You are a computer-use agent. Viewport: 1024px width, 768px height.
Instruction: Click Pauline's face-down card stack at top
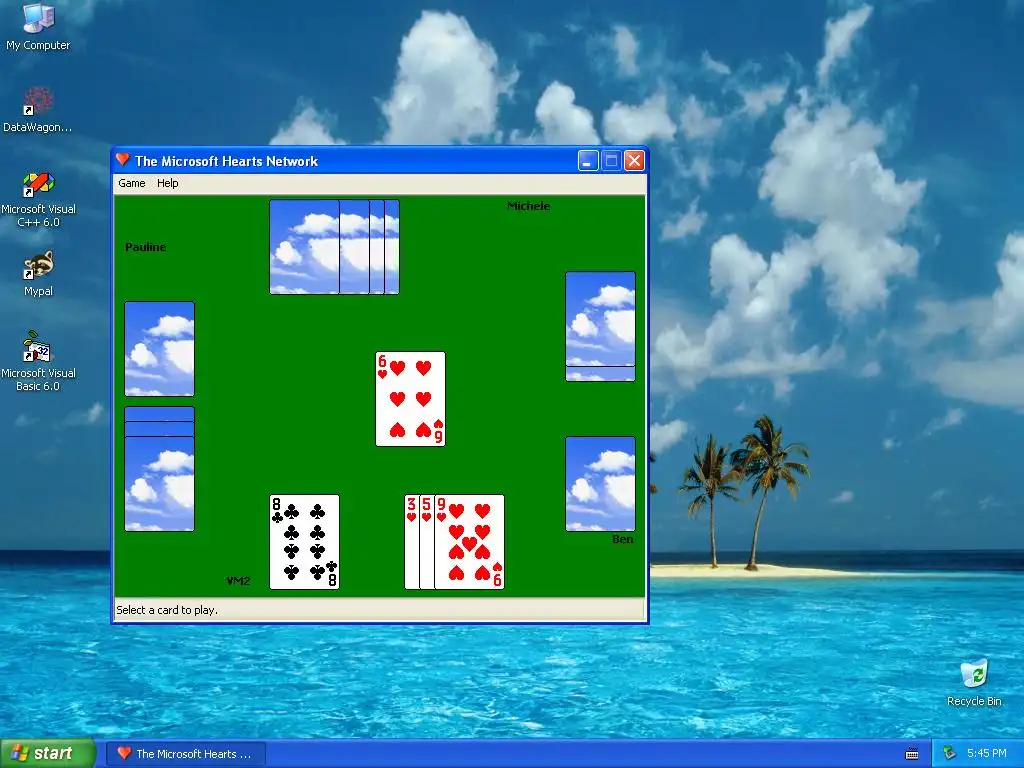click(334, 247)
